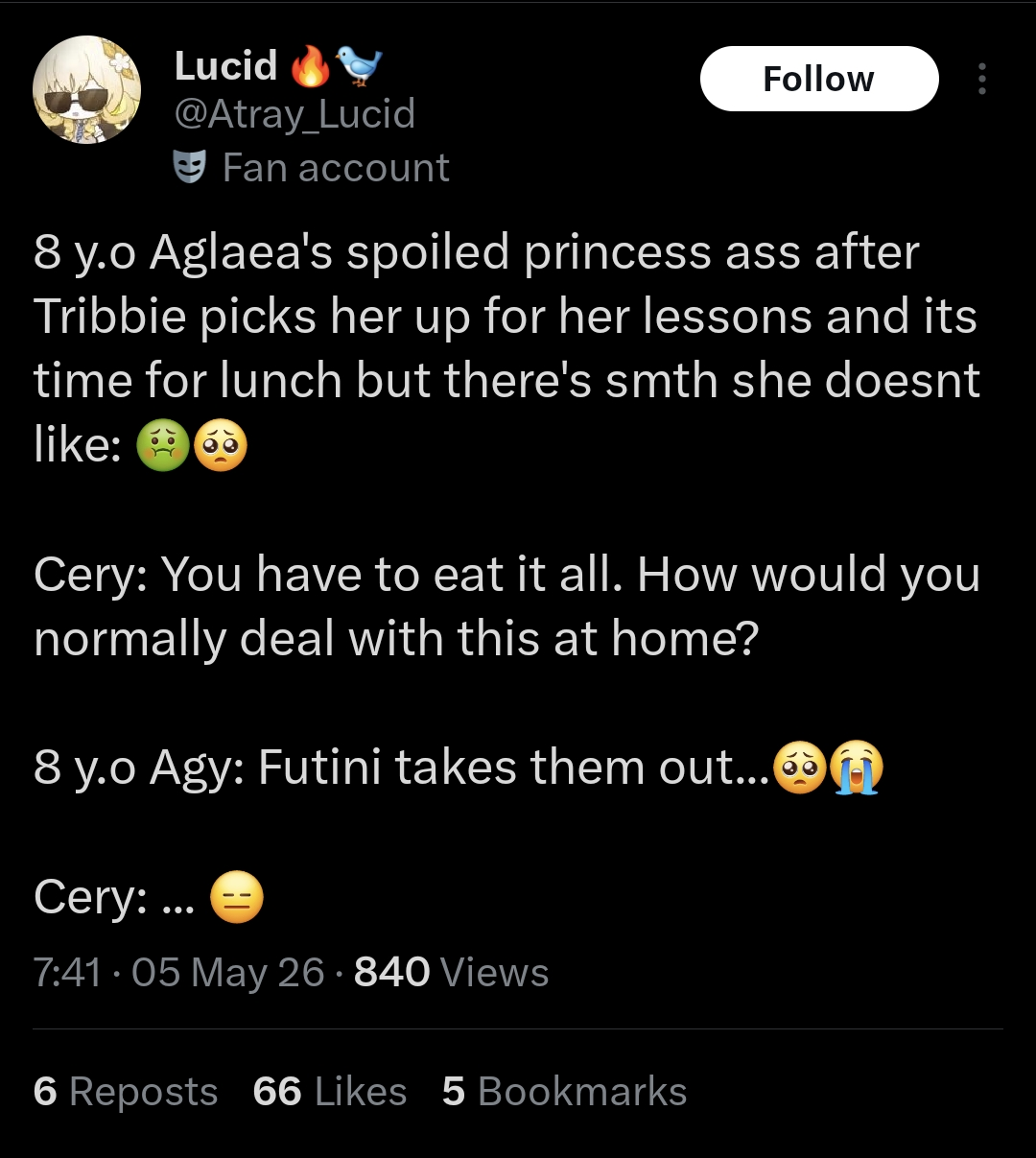Open Lucid's profile avatar picture
Image resolution: width=1036 pixels, height=1158 pixels.
87,90
